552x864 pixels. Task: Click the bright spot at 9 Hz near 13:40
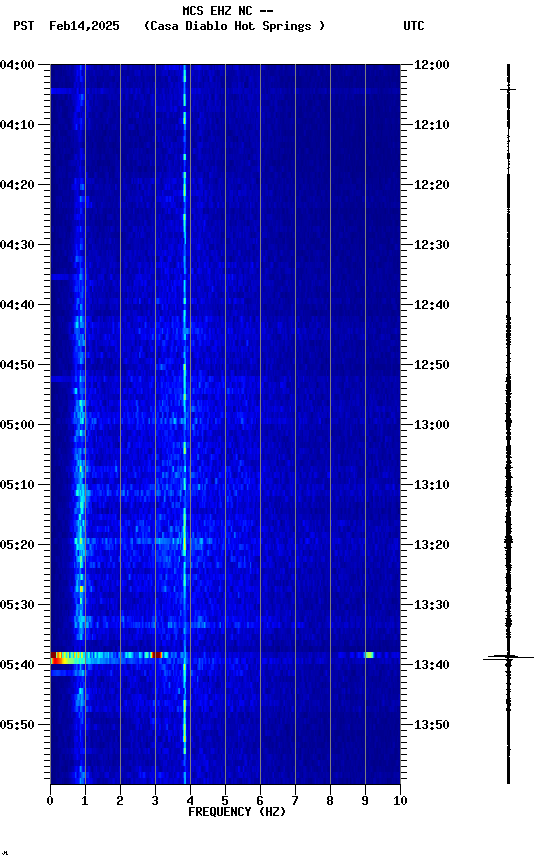(x=369, y=655)
